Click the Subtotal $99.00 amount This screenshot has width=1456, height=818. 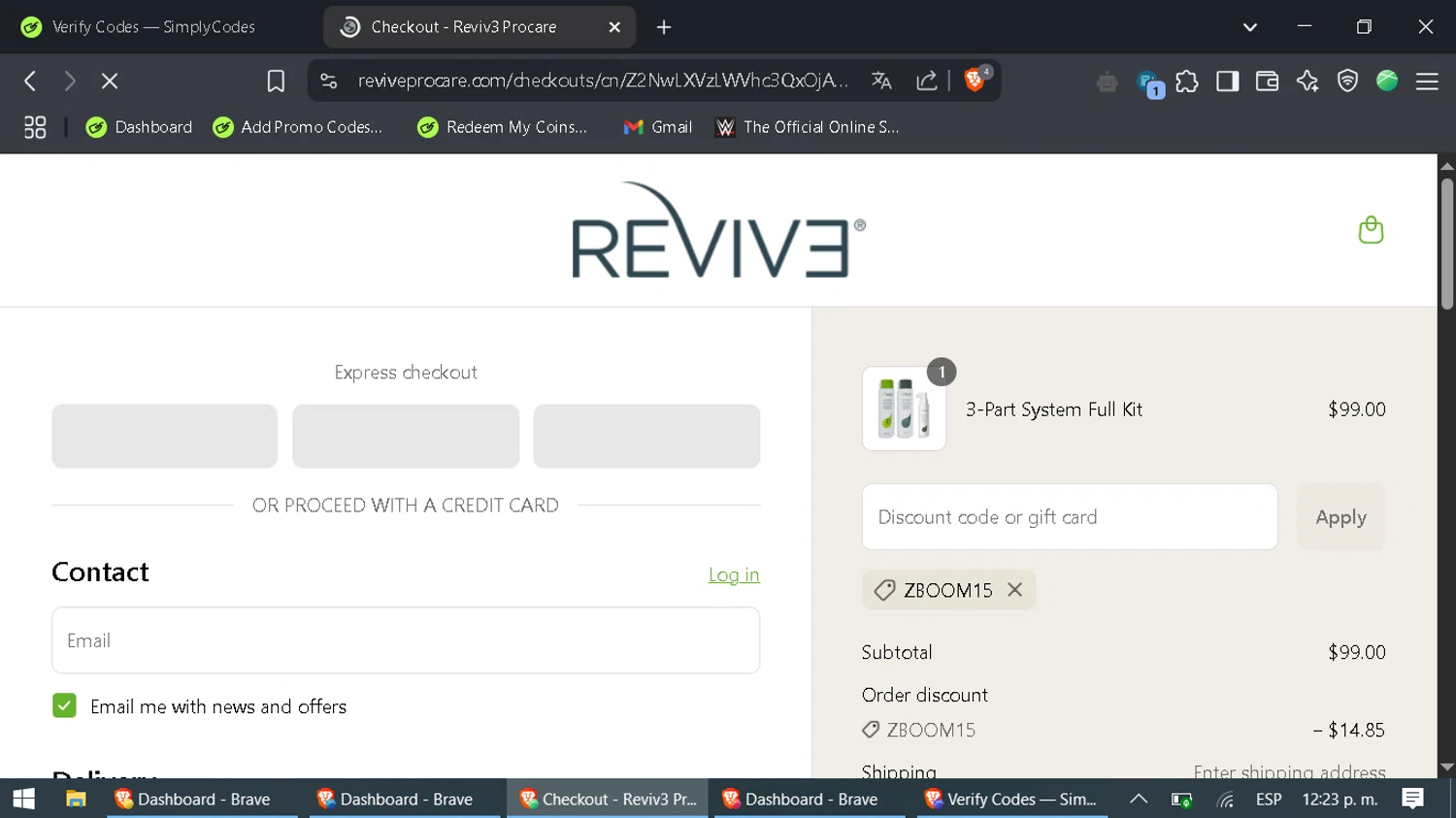(1356, 652)
